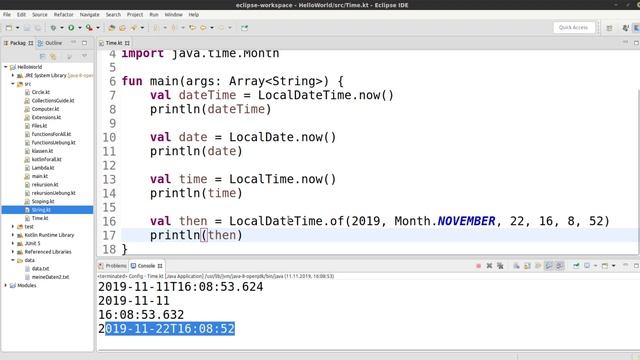
Task: Open the External Tools dropdown arrow
Action: (x=98, y=28)
